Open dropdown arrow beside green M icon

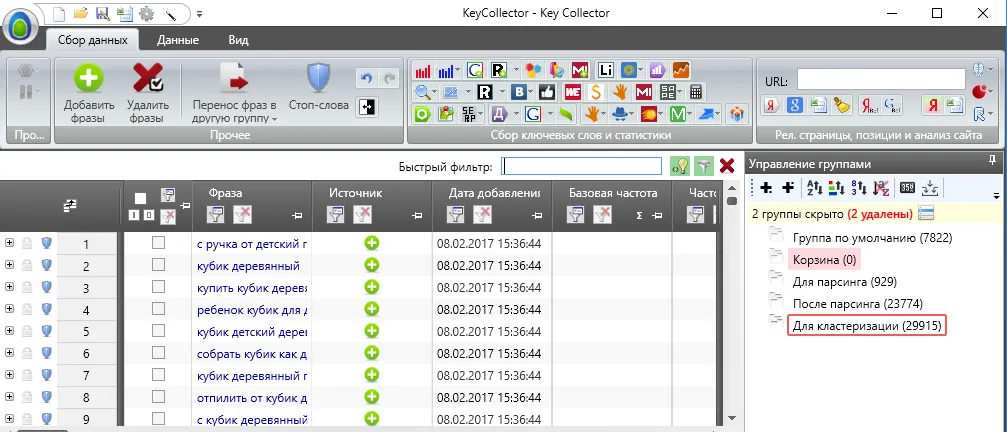point(688,115)
